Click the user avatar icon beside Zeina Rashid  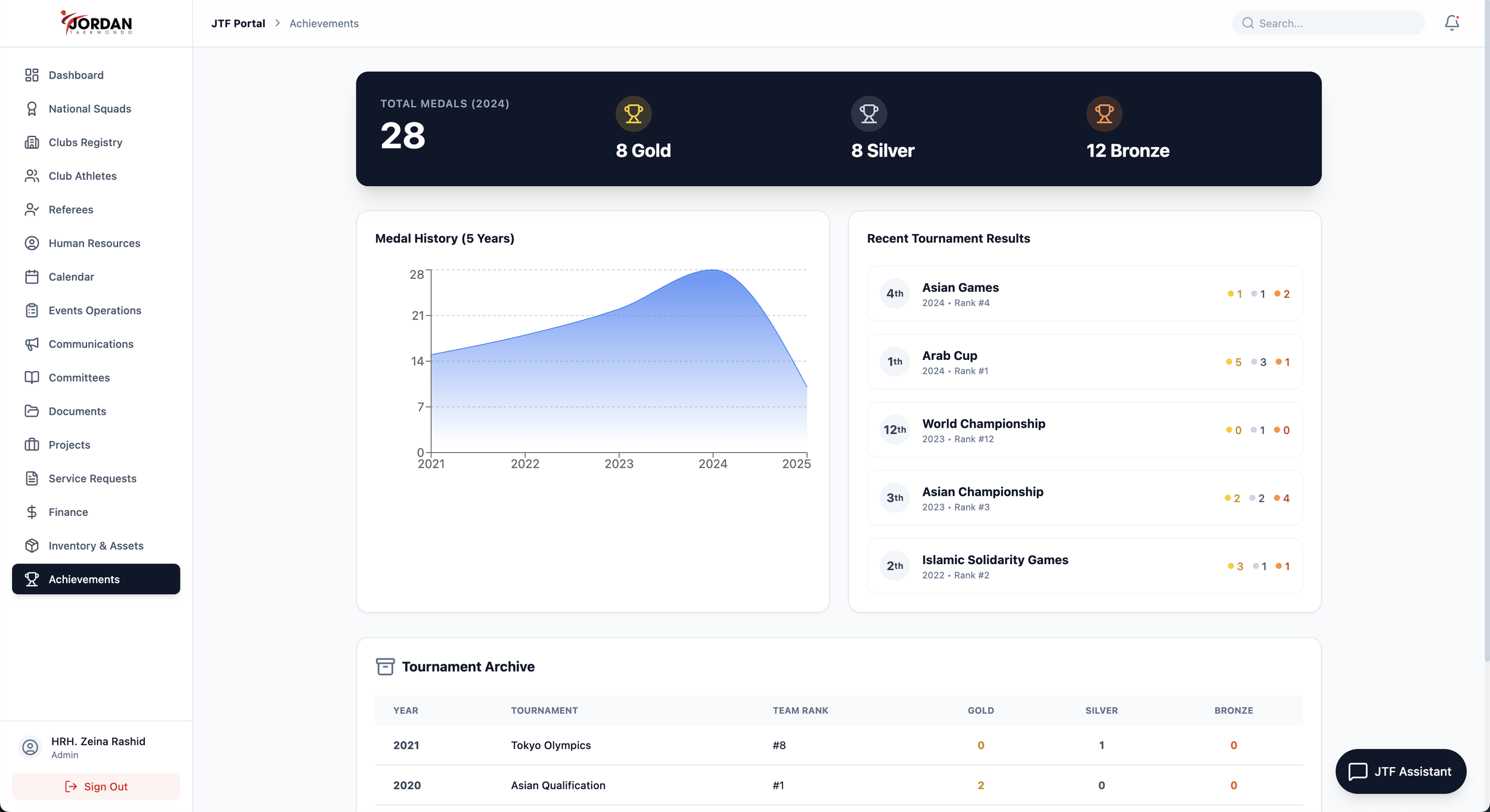click(x=30, y=747)
